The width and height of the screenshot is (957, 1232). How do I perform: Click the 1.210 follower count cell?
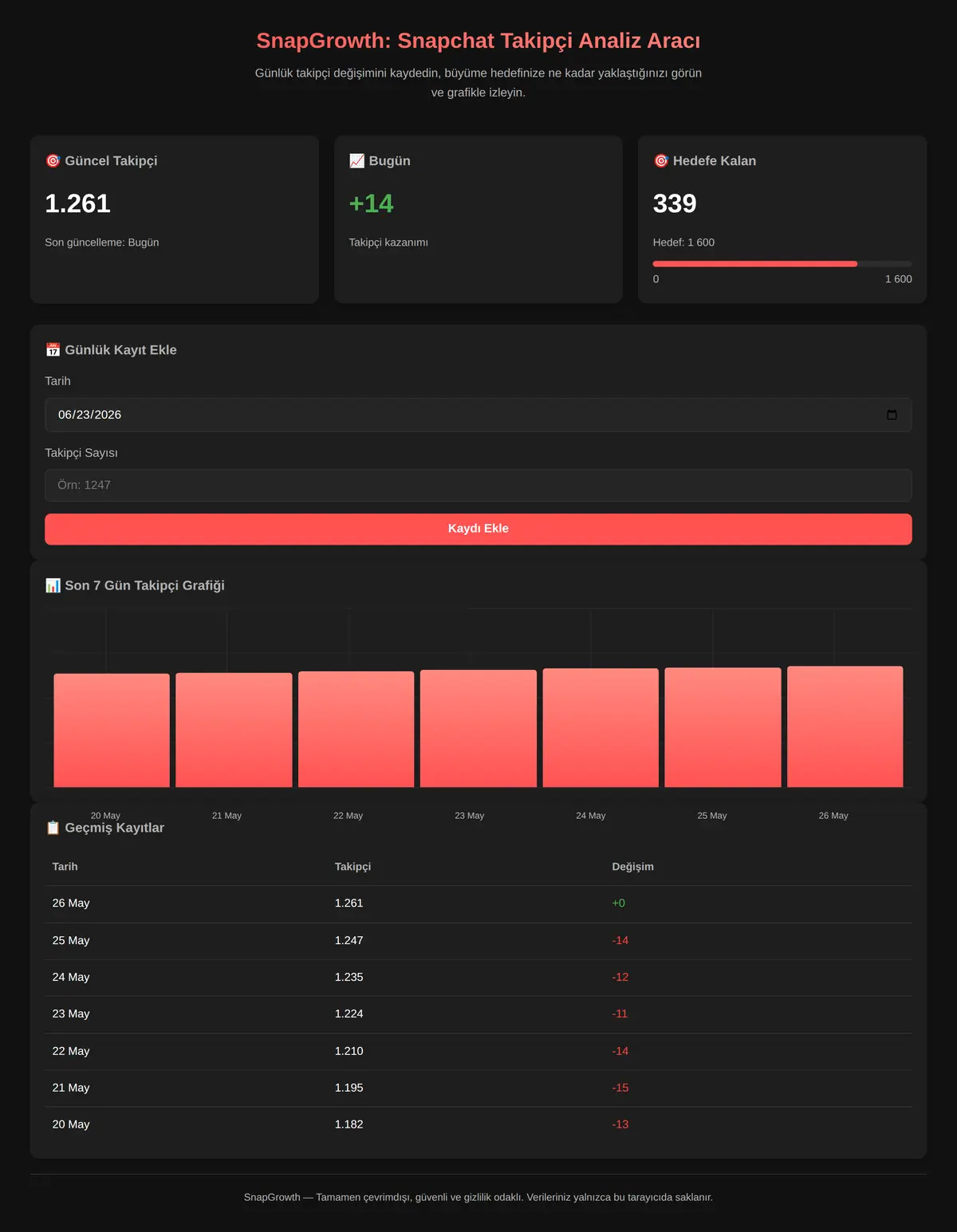pos(349,1052)
